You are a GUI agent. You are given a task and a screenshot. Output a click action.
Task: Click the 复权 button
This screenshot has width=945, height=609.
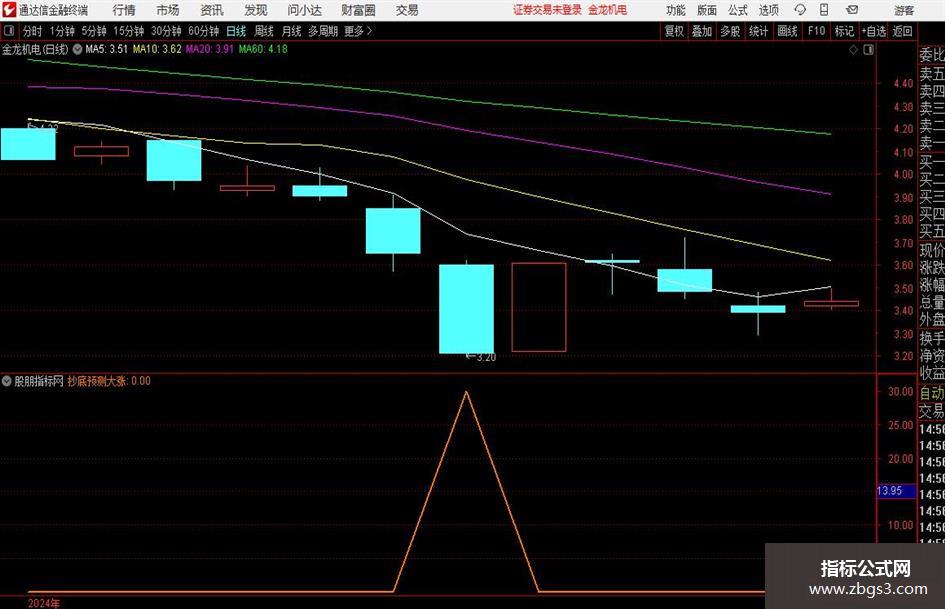674,31
